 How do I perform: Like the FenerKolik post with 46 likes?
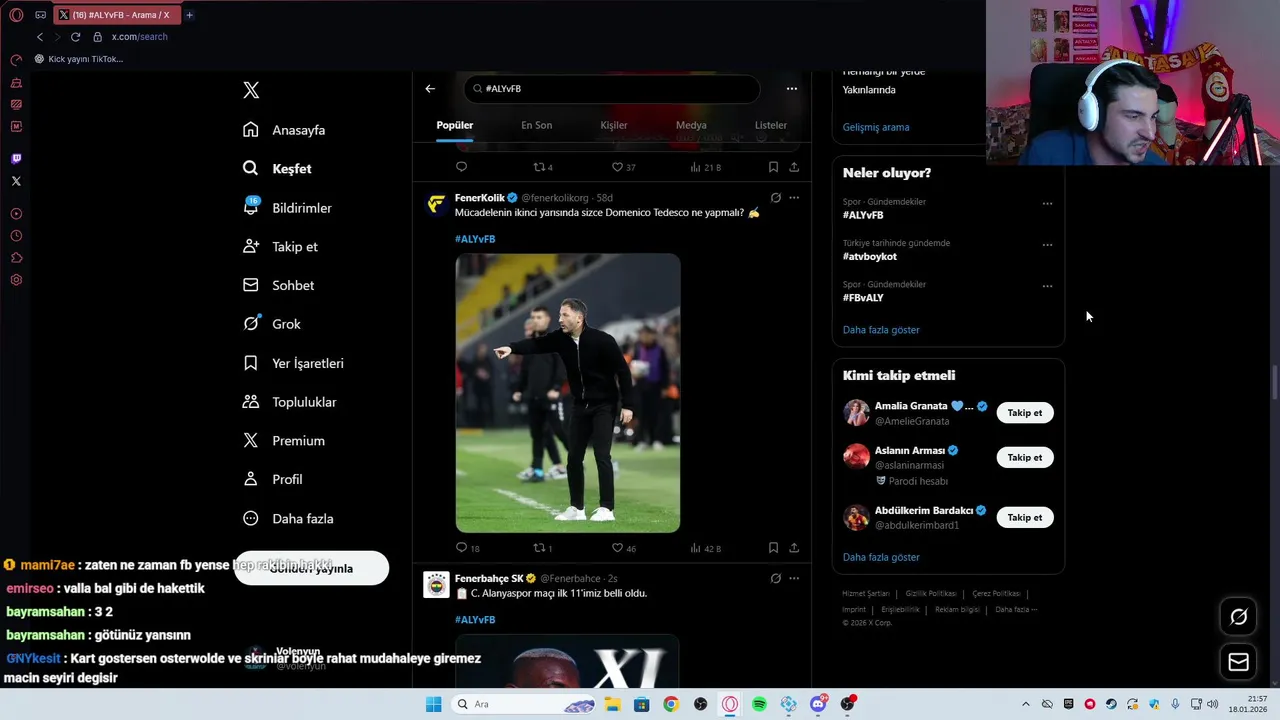click(624, 548)
